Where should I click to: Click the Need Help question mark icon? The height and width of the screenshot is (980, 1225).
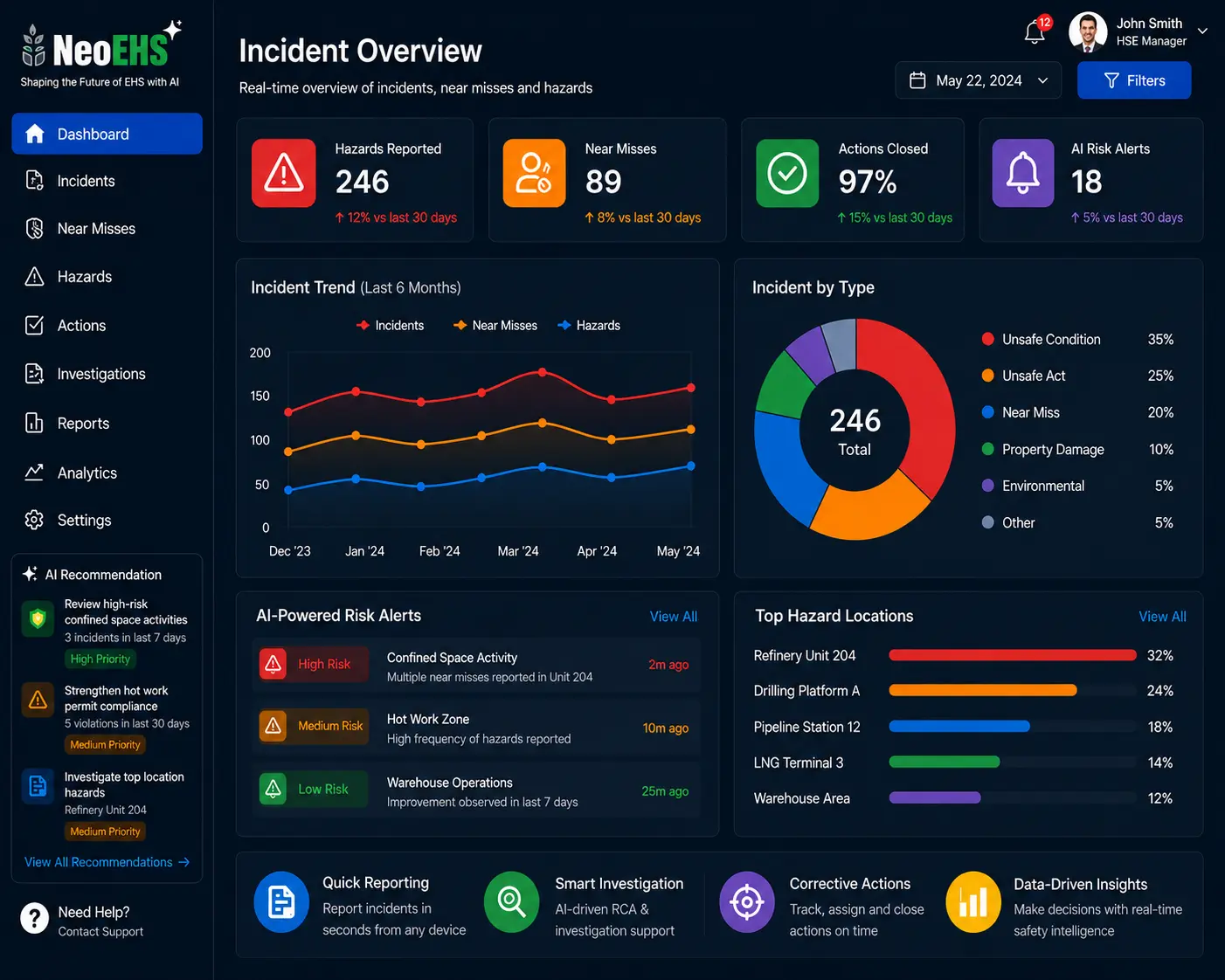tap(34, 919)
